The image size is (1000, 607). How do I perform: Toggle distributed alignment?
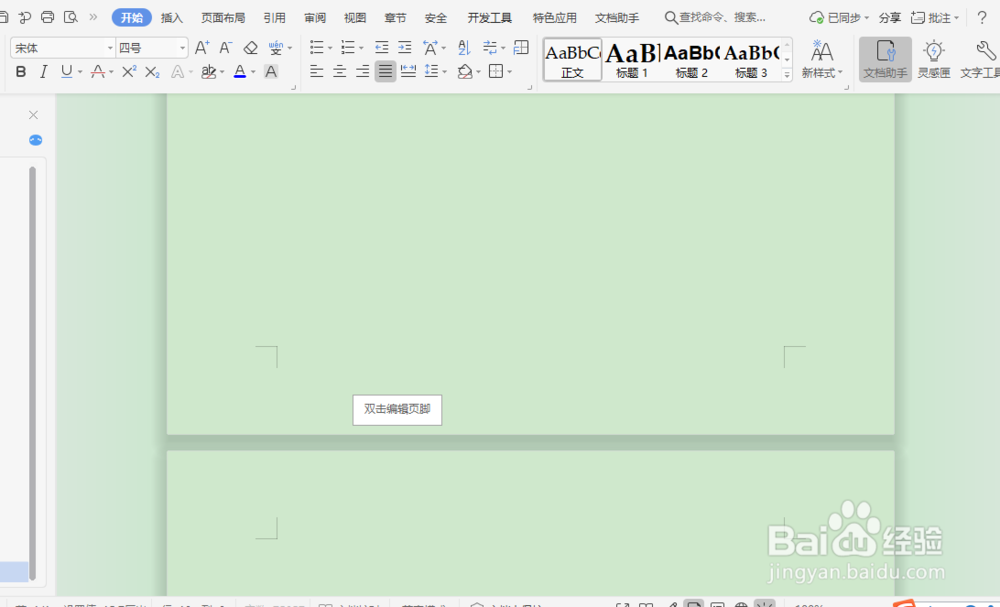pos(408,71)
